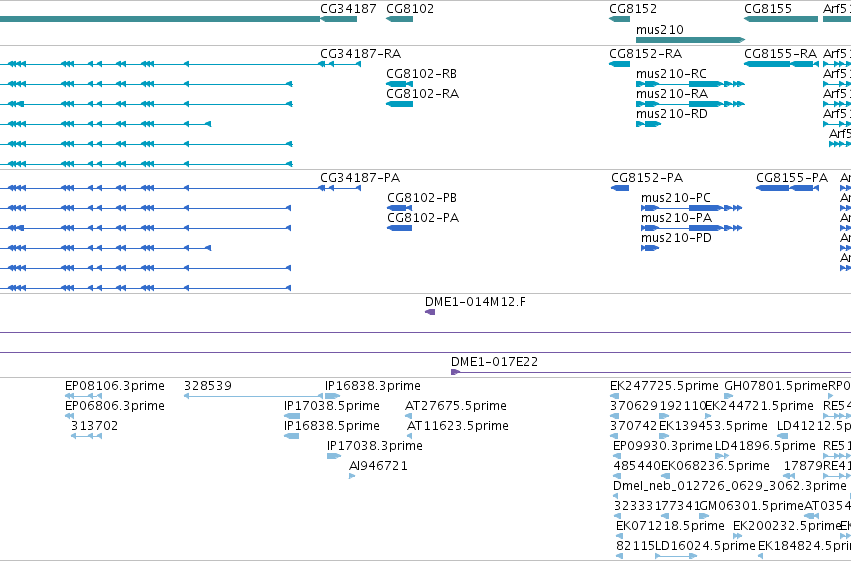
Task: Click the GM06301.5prime EST label
Action: pos(751,506)
